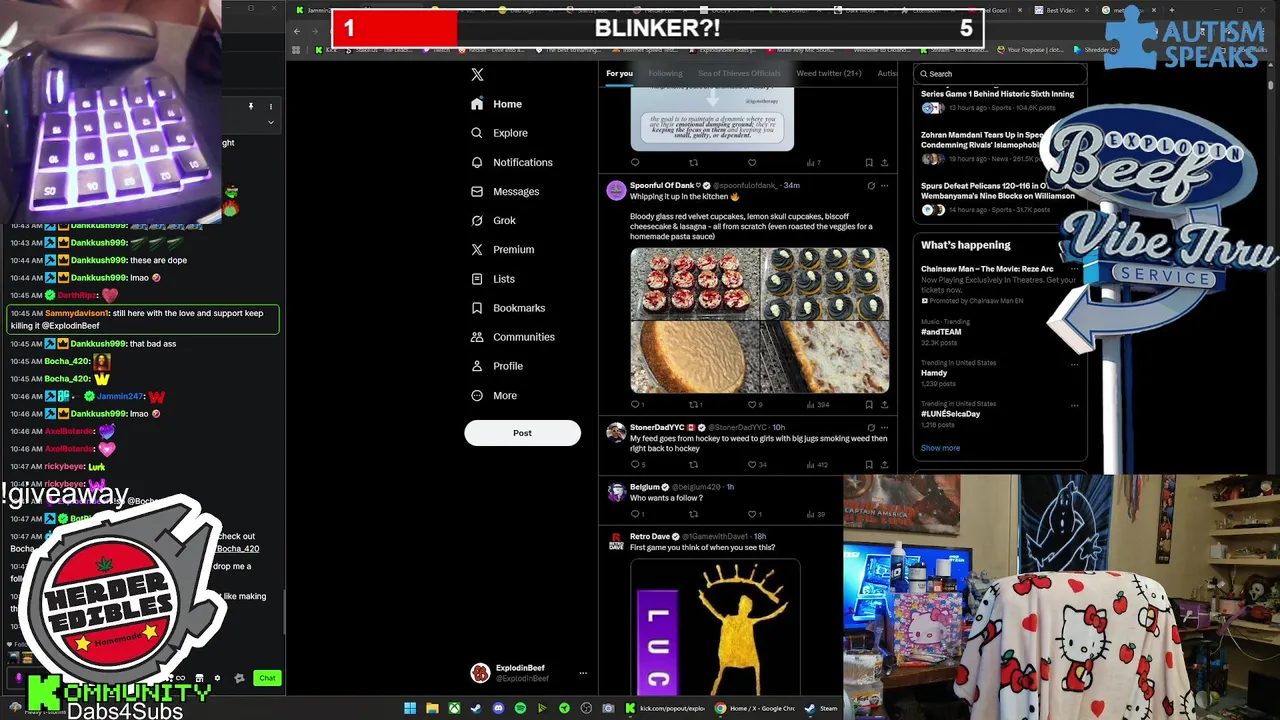Open File Explorer from taskbar

(432, 708)
